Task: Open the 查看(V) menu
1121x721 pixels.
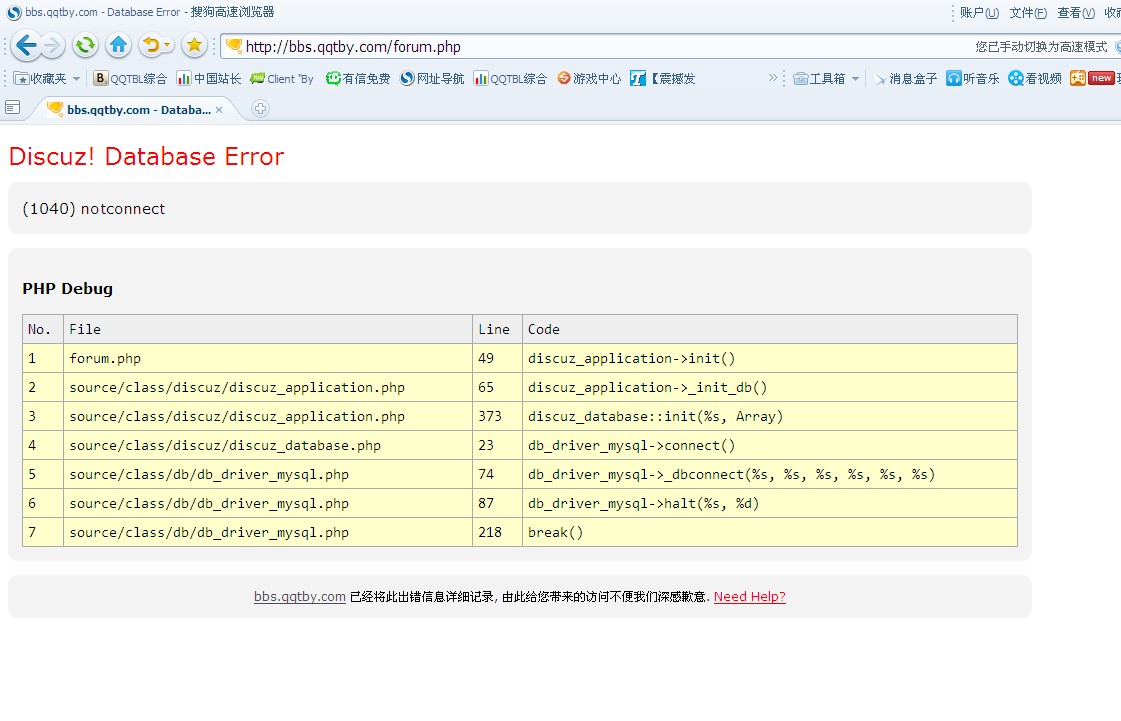Action: click(x=1075, y=13)
